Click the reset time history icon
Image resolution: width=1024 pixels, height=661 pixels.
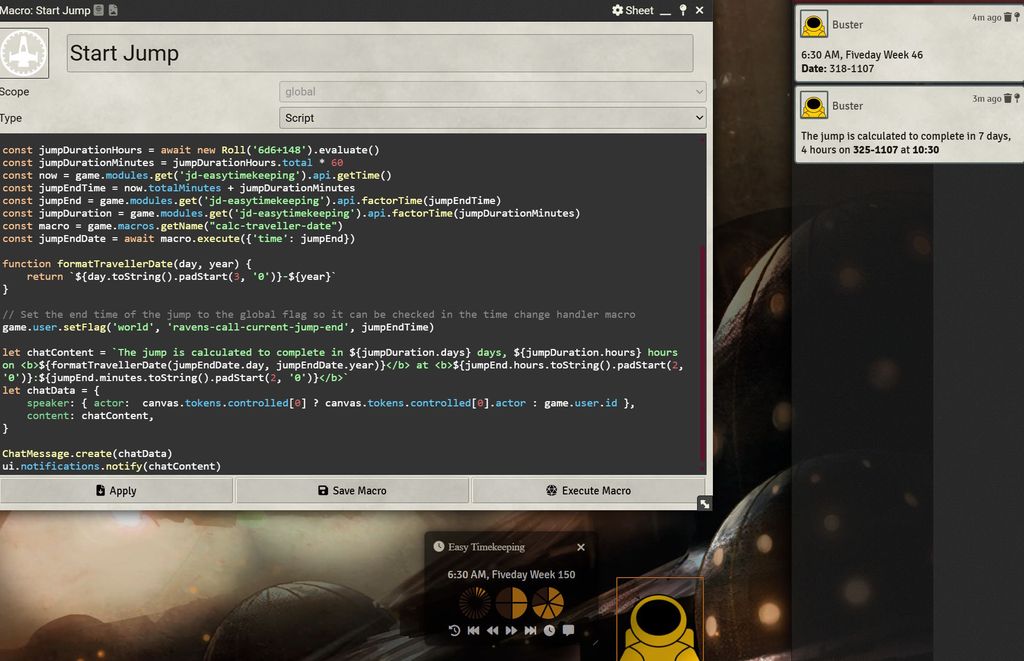454,631
